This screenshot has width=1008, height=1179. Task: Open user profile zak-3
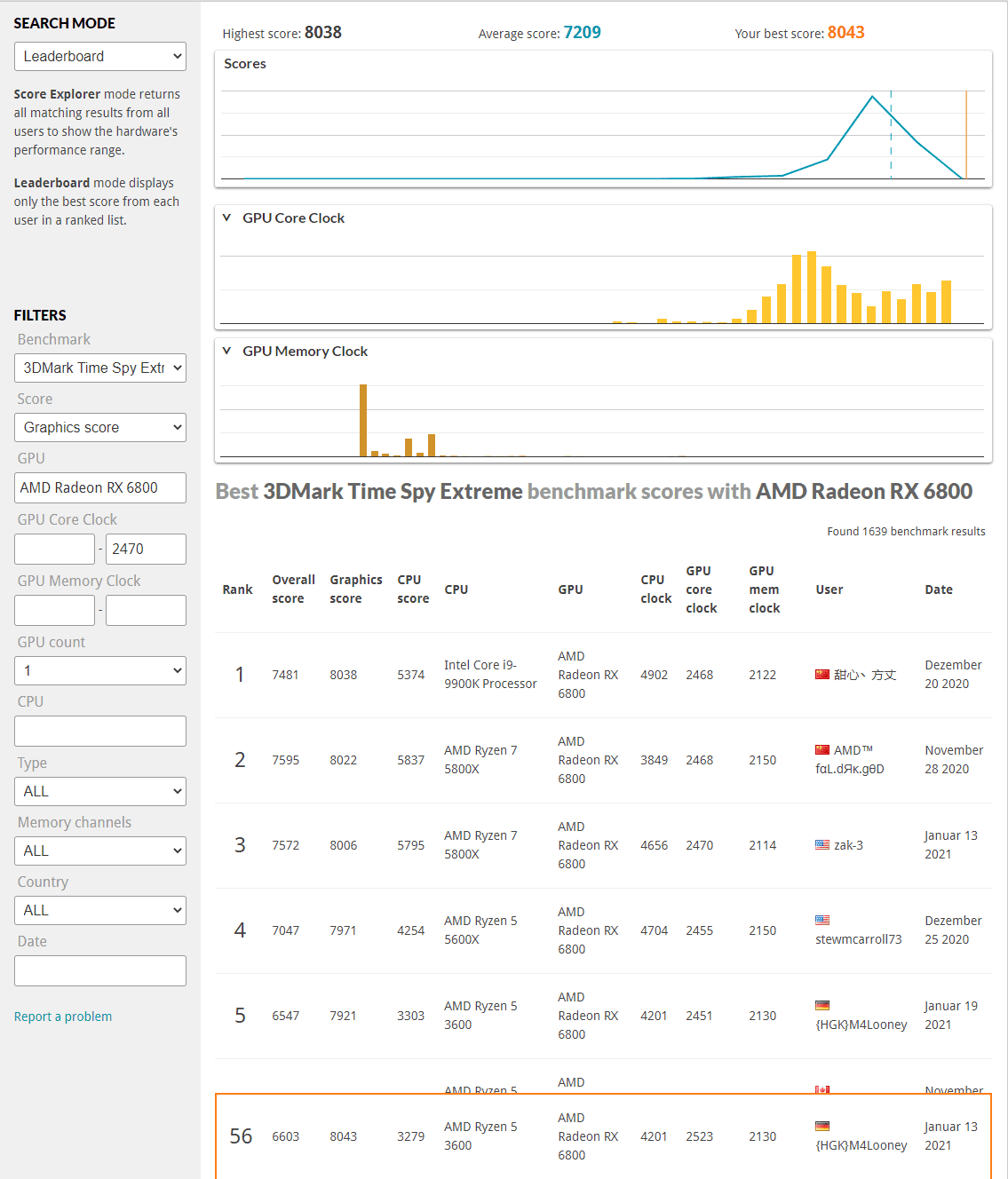pyautogui.click(x=848, y=845)
